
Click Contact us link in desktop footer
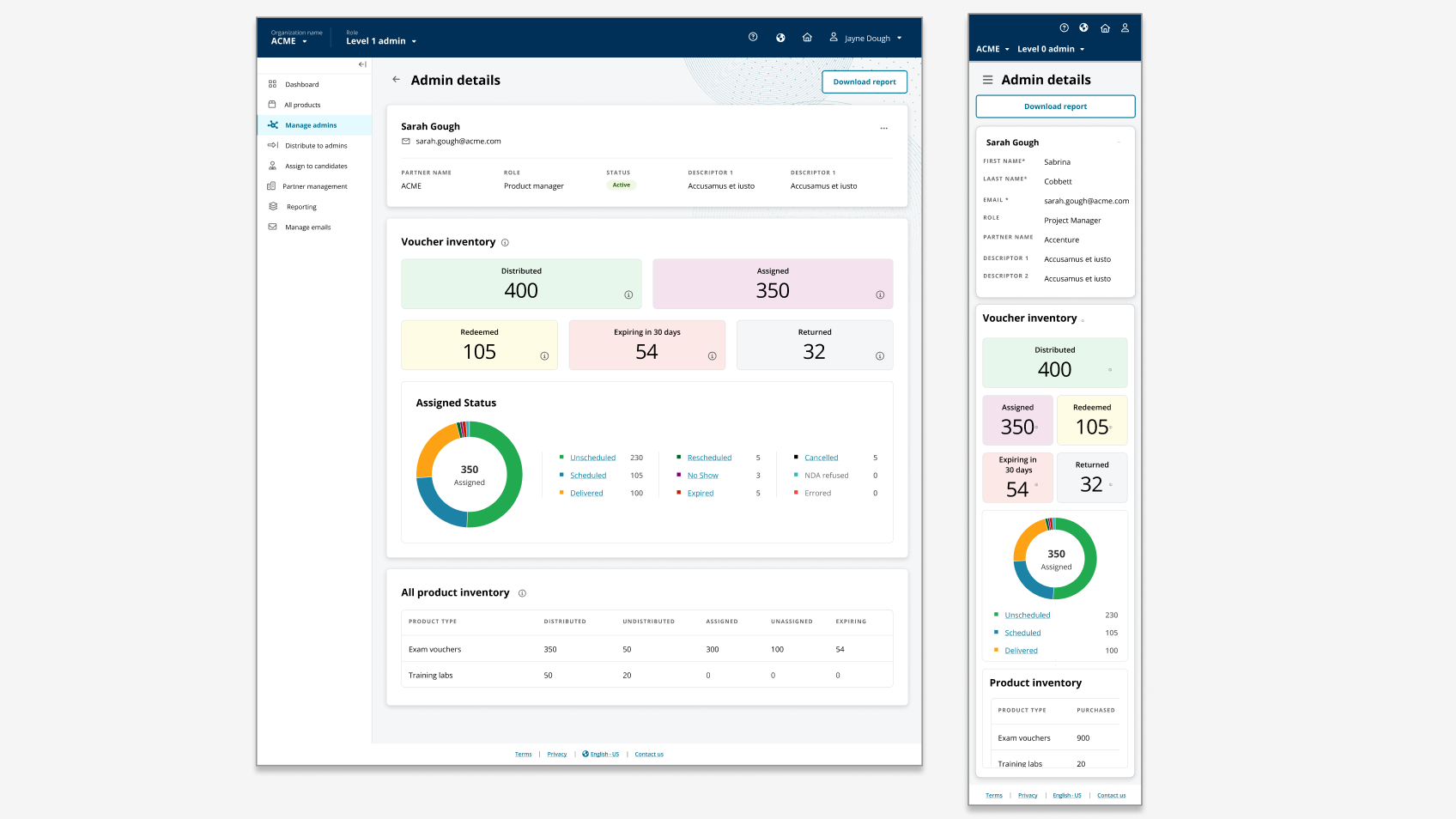pos(649,755)
